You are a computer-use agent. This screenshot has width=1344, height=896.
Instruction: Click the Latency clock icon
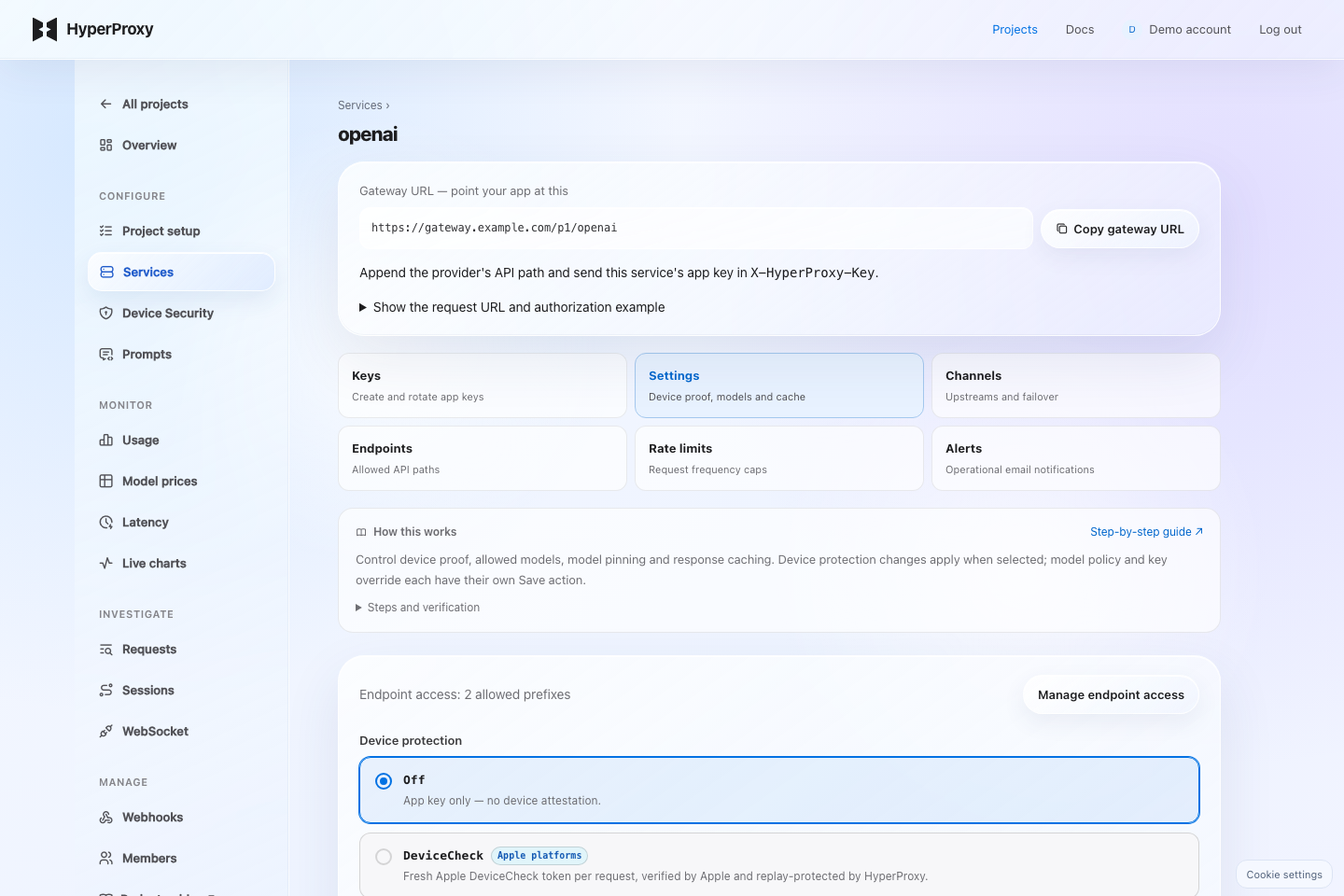[106, 523]
